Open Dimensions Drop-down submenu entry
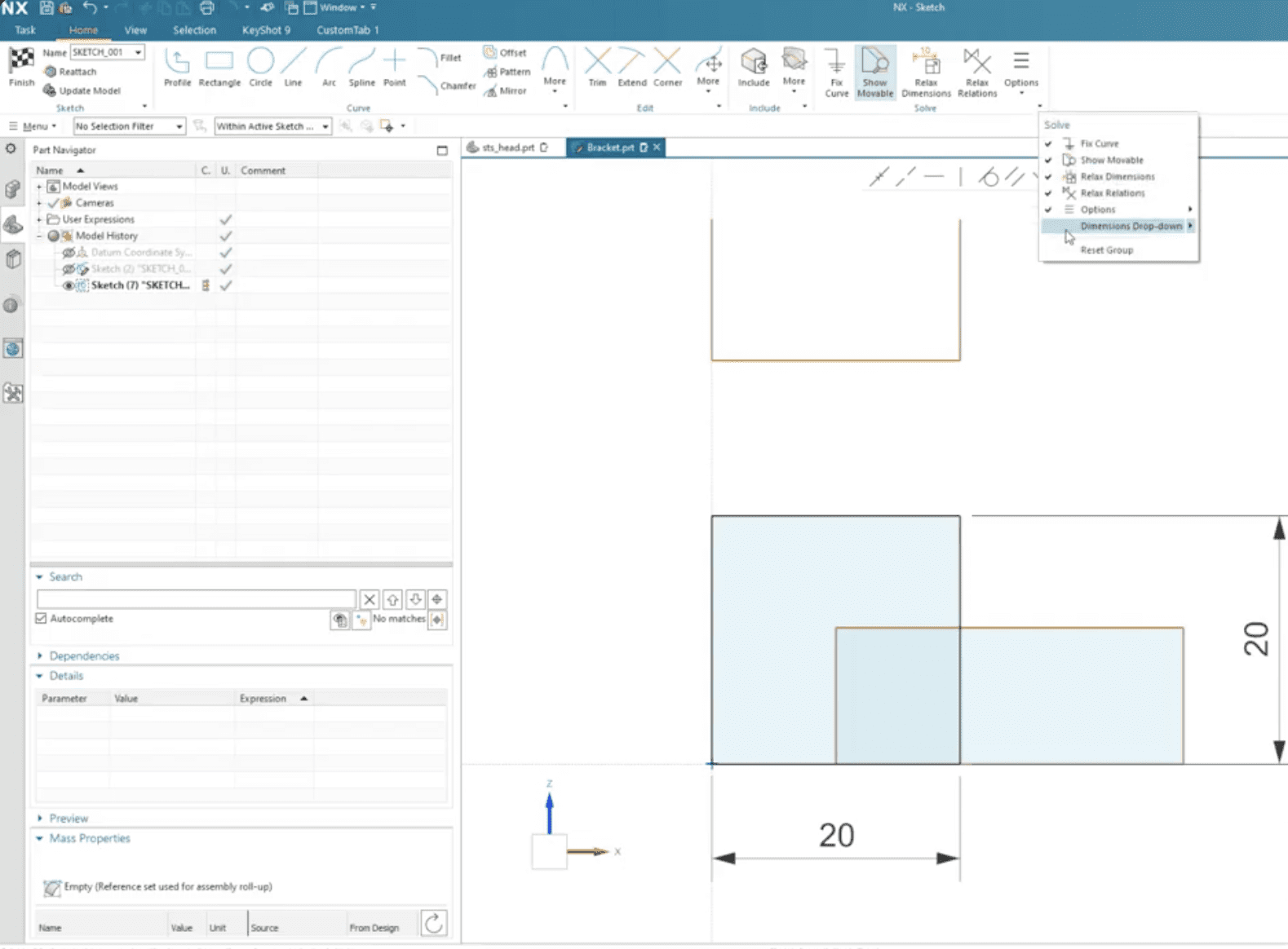 click(1119, 226)
